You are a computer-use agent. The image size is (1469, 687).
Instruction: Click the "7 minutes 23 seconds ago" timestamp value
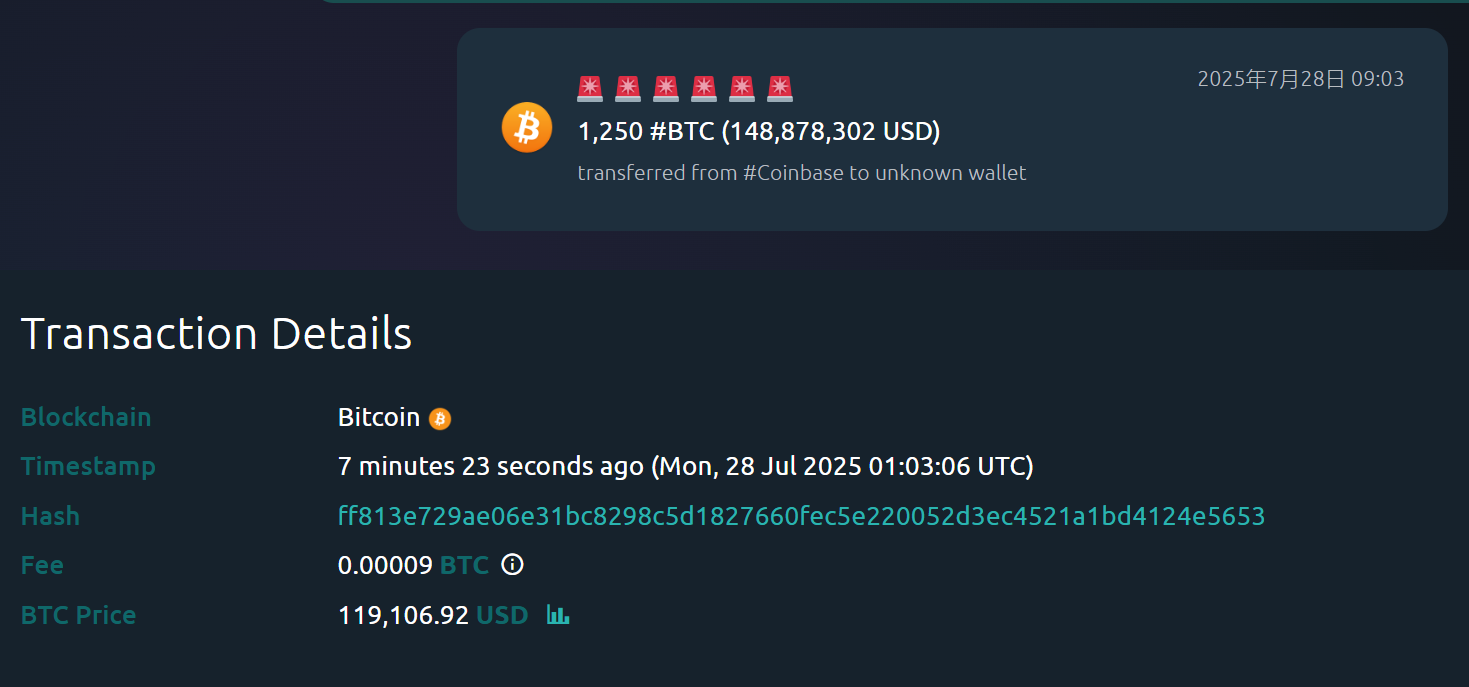[490, 466]
